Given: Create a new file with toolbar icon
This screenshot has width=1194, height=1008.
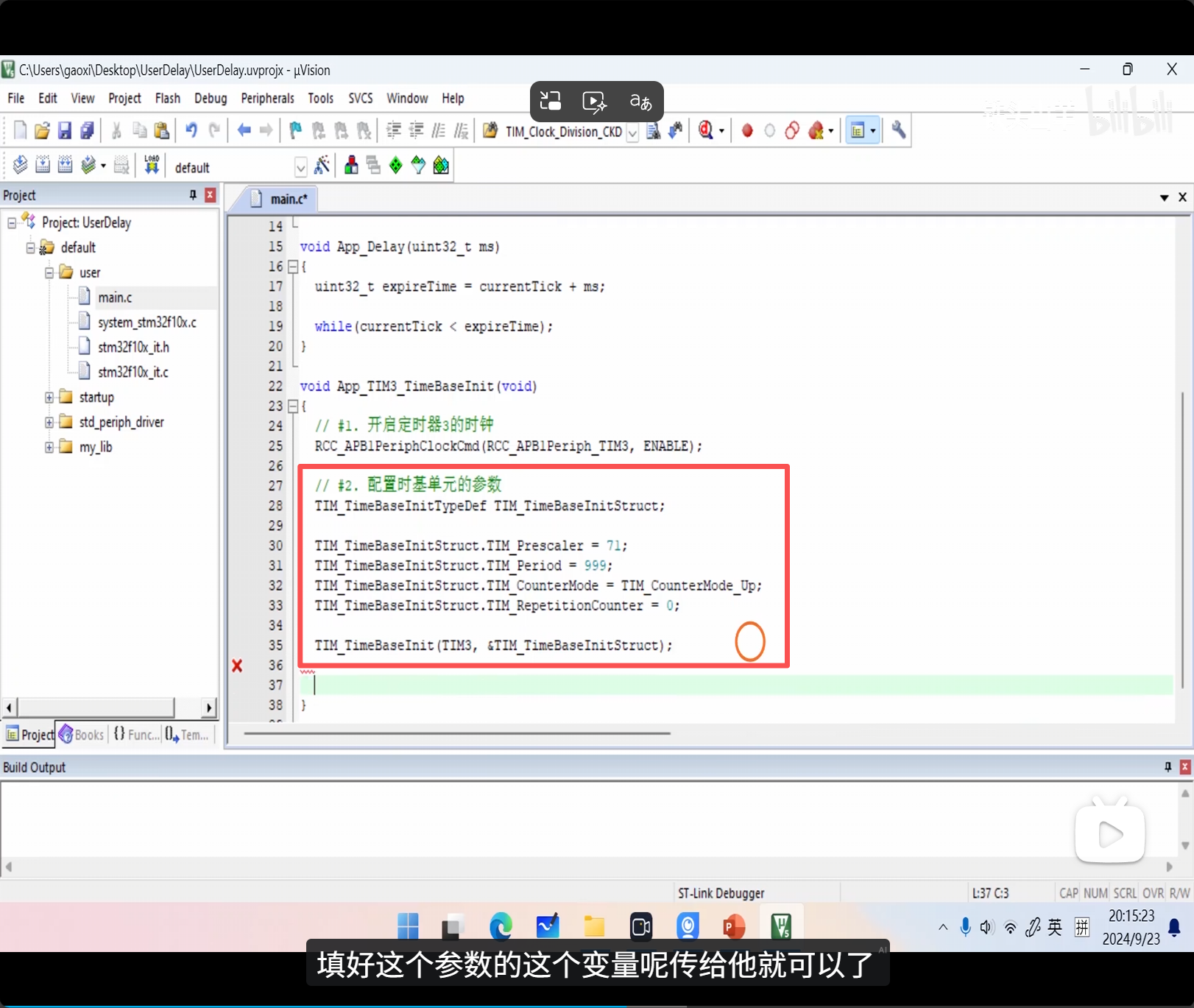Looking at the screenshot, I should 20,130.
